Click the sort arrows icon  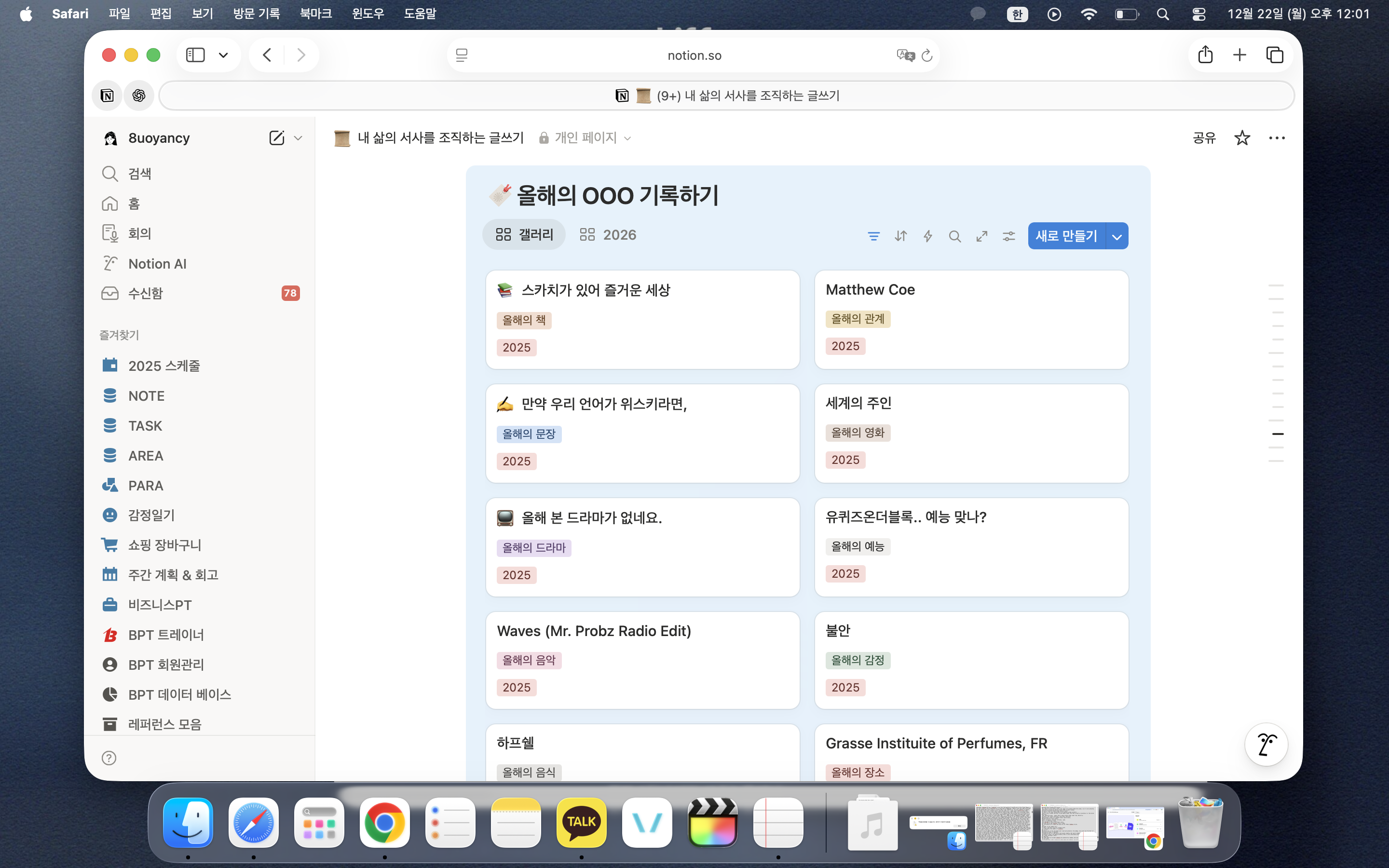coord(900,236)
